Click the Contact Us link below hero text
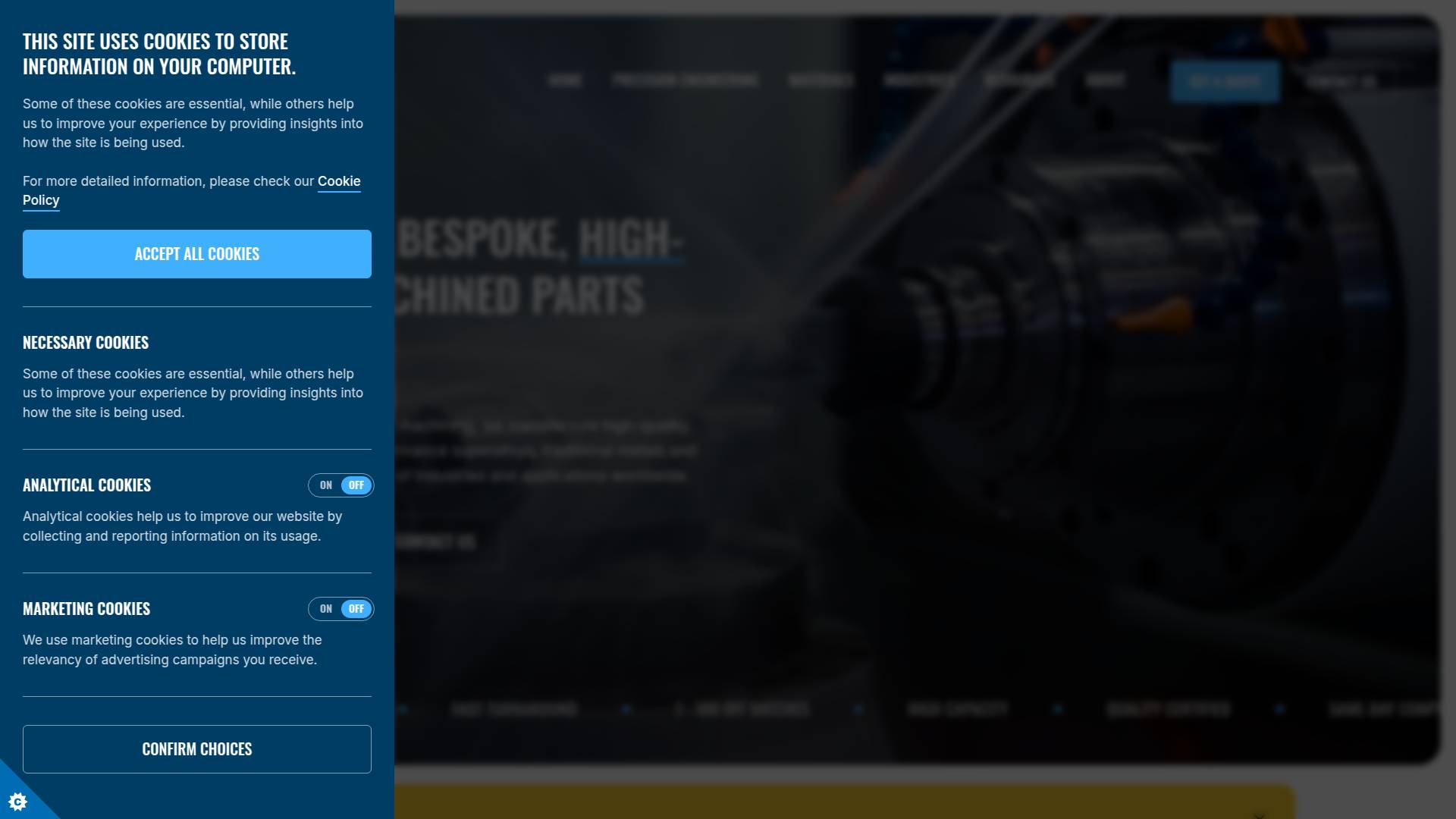Image resolution: width=1456 pixels, height=819 pixels. click(x=435, y=541)
